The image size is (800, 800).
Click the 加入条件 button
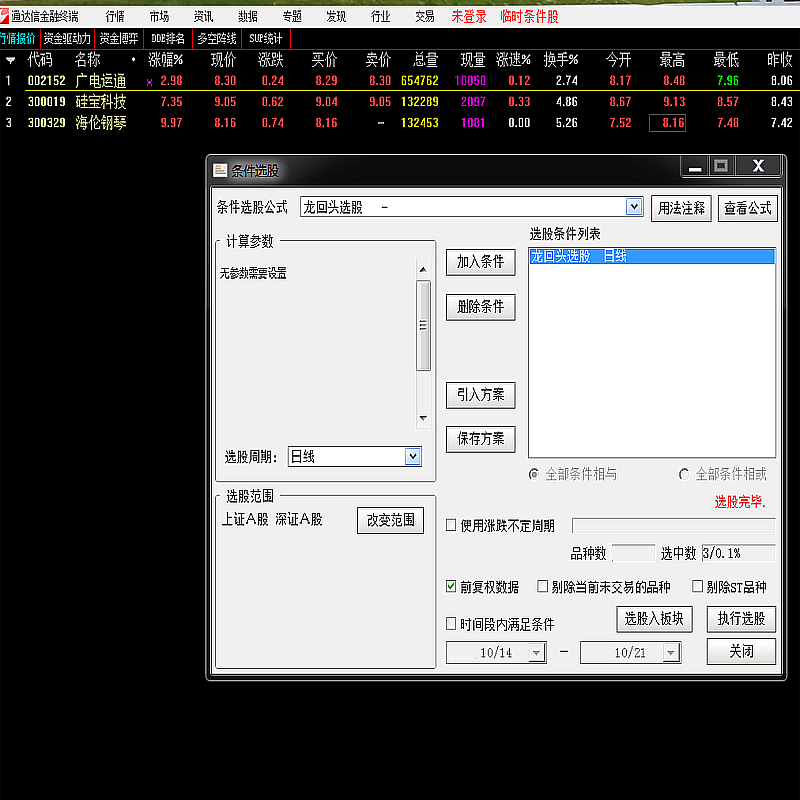(480, 262)
